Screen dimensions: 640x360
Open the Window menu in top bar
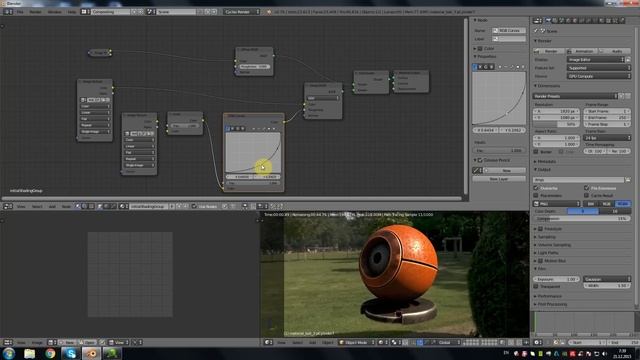point(55,12)
